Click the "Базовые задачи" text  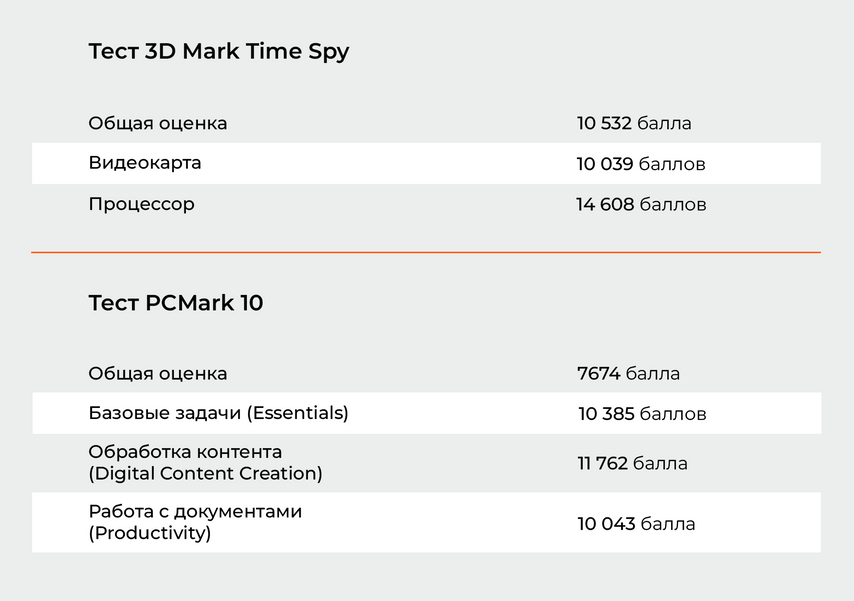(165, 413)
